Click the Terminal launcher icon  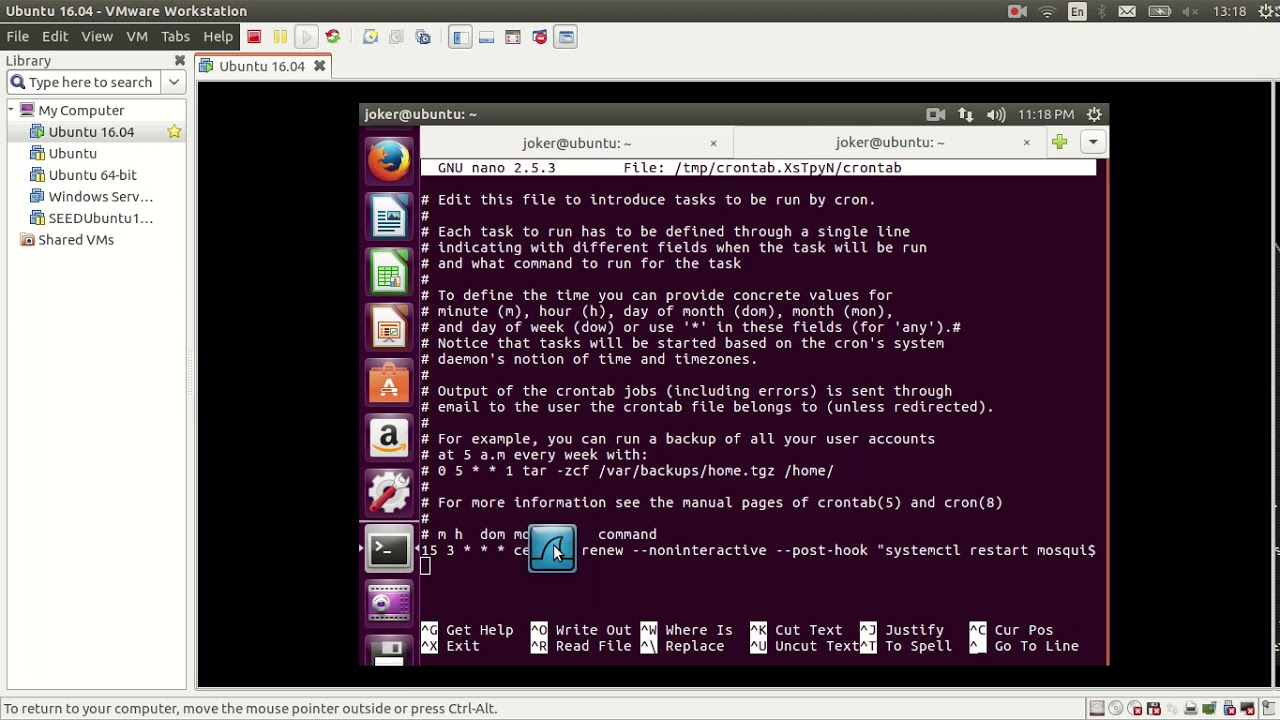point(389,548)
